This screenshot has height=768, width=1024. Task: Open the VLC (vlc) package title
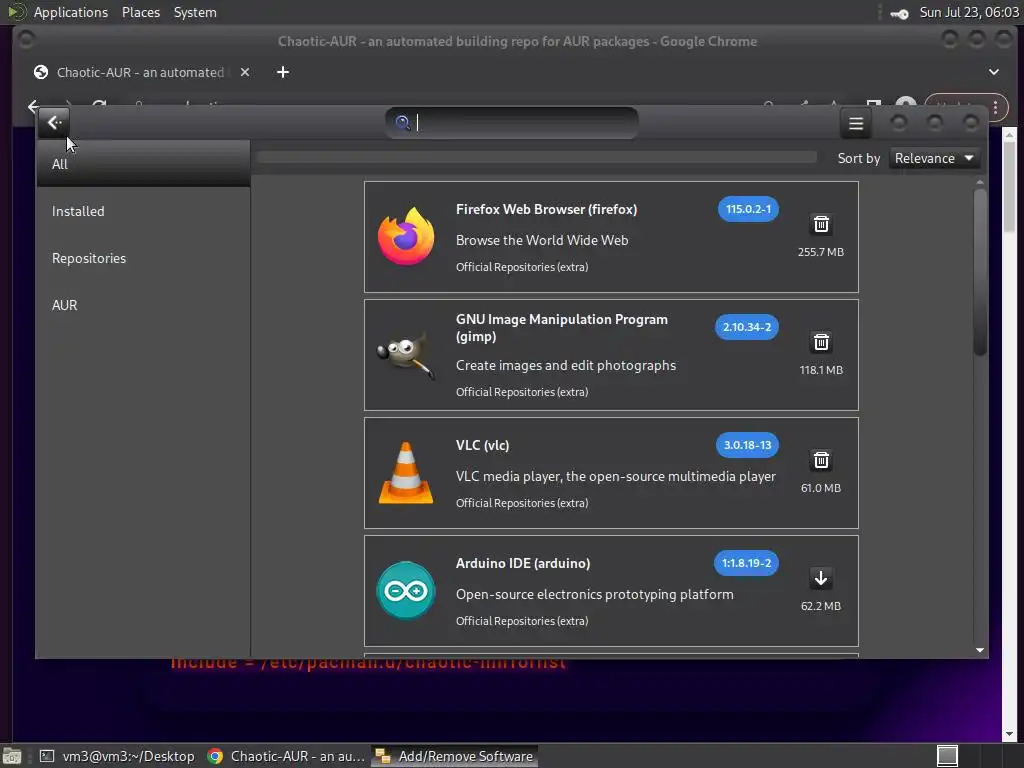pyautogui.click(x=482, y=445)
